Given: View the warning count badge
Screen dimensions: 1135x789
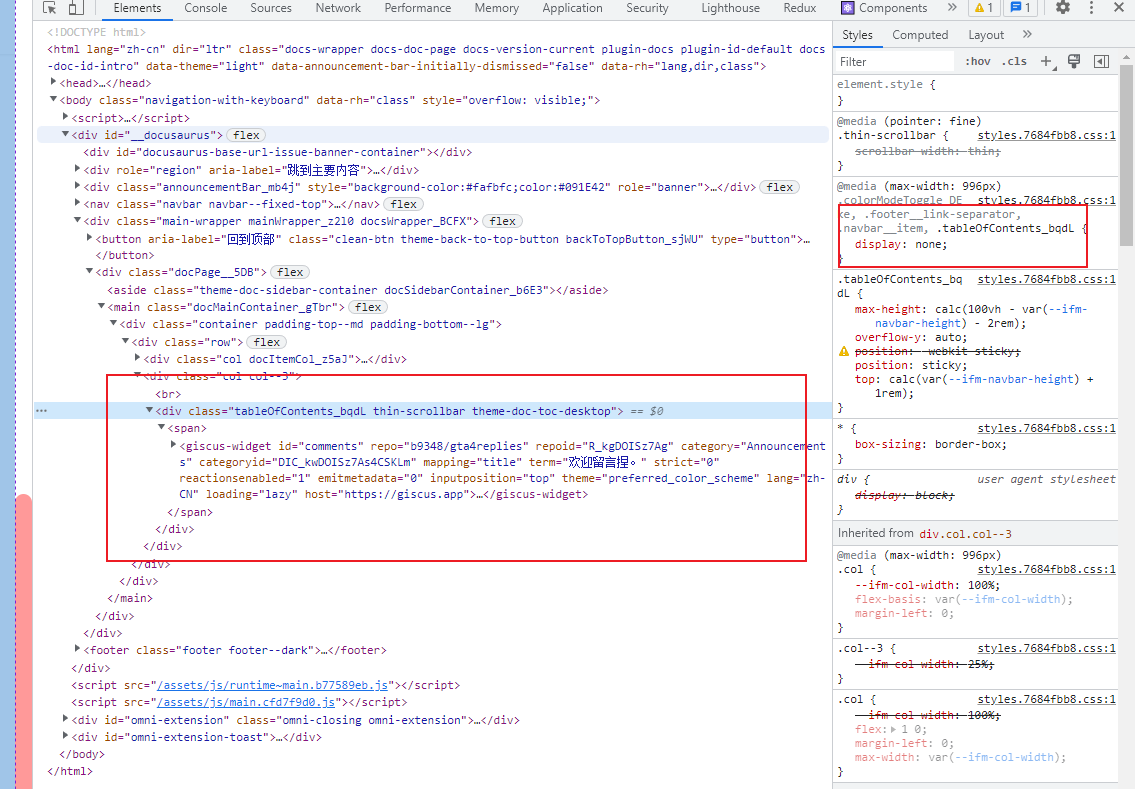Looking at the screenshot, I should coord(984,8).
